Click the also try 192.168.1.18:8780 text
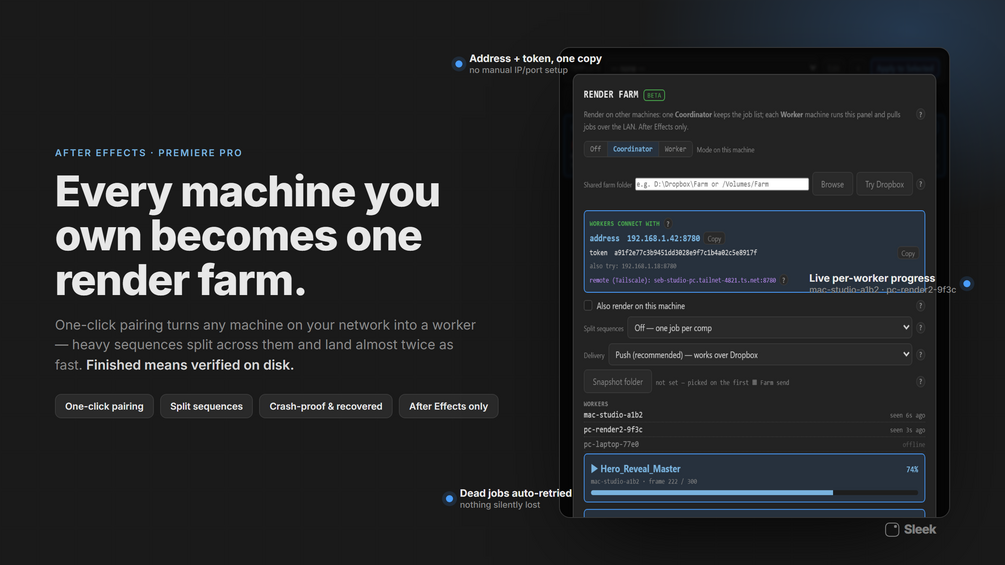This screenshot has width=1005, height=565. point(633,266)
